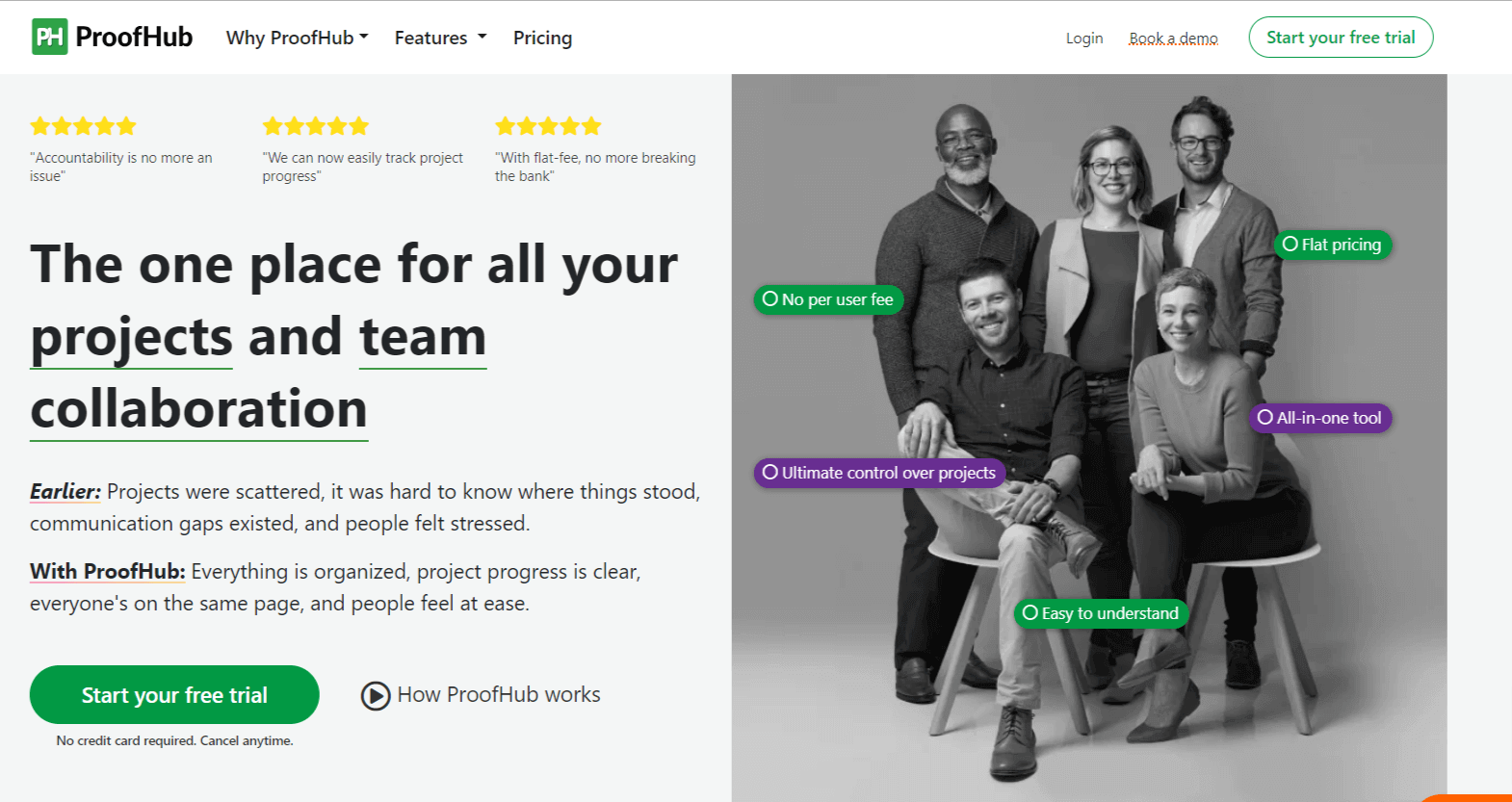Click the play icon beside How ProofHub works
The width and height of the screenshot is (1512, 802).
click(375, 695)
